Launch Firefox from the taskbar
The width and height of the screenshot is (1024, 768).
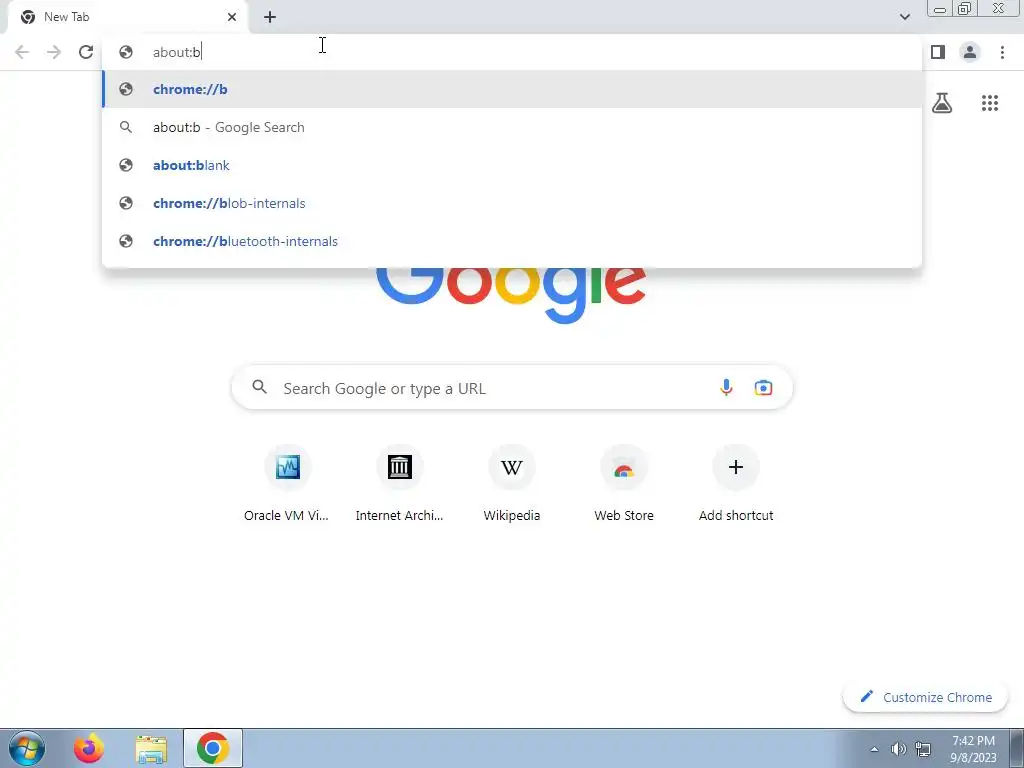pyautogui.click(x=89, y=748)
